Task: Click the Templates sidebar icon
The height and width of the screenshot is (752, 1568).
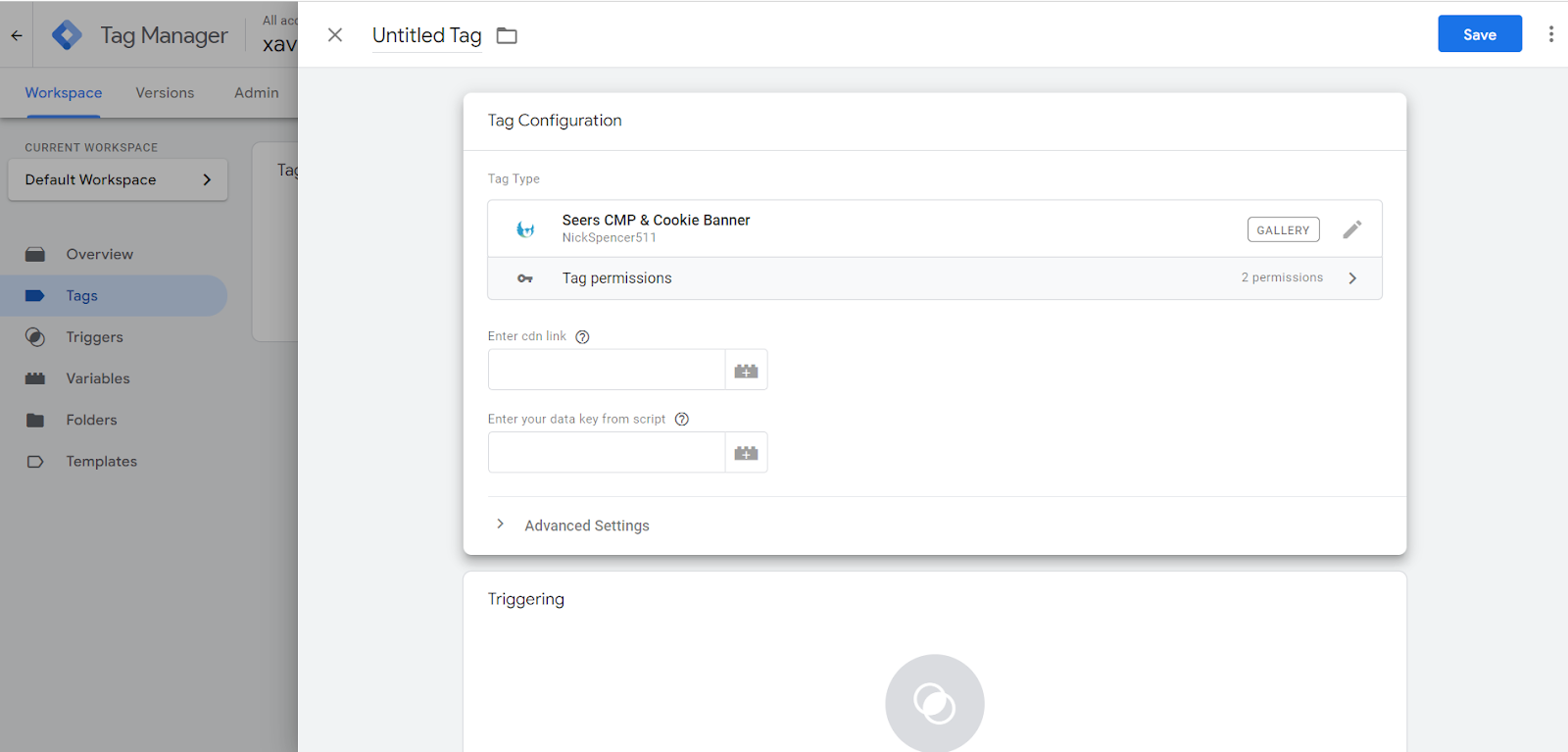Action: click(35, 462)
